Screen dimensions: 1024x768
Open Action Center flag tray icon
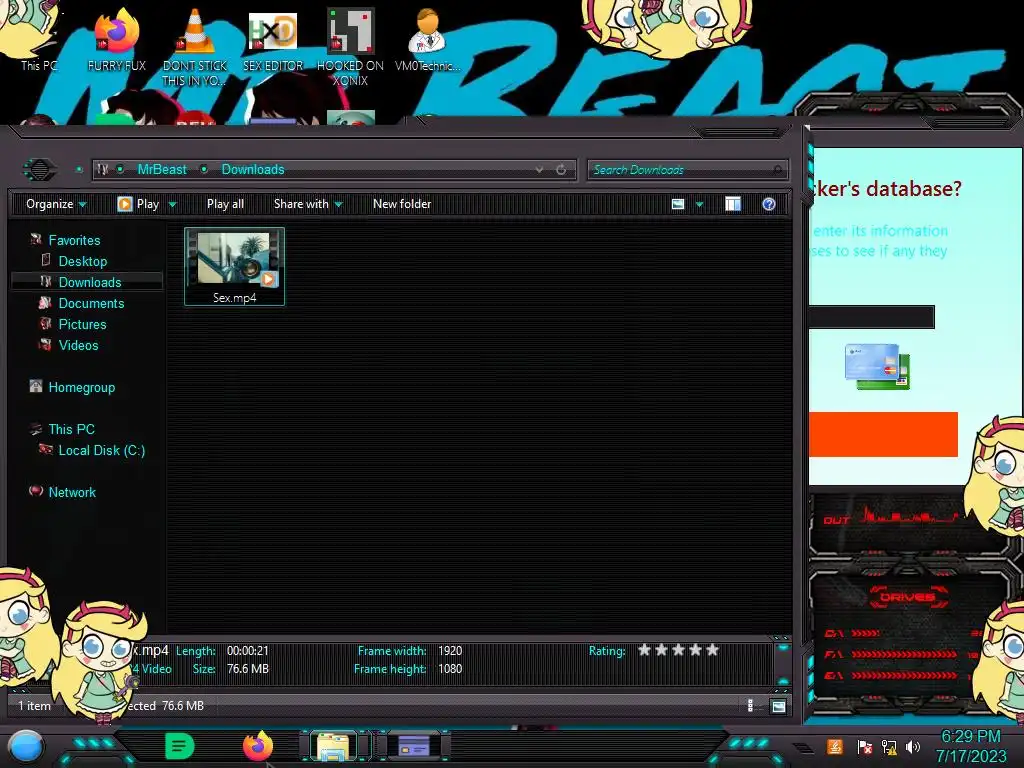click(864, 747)
